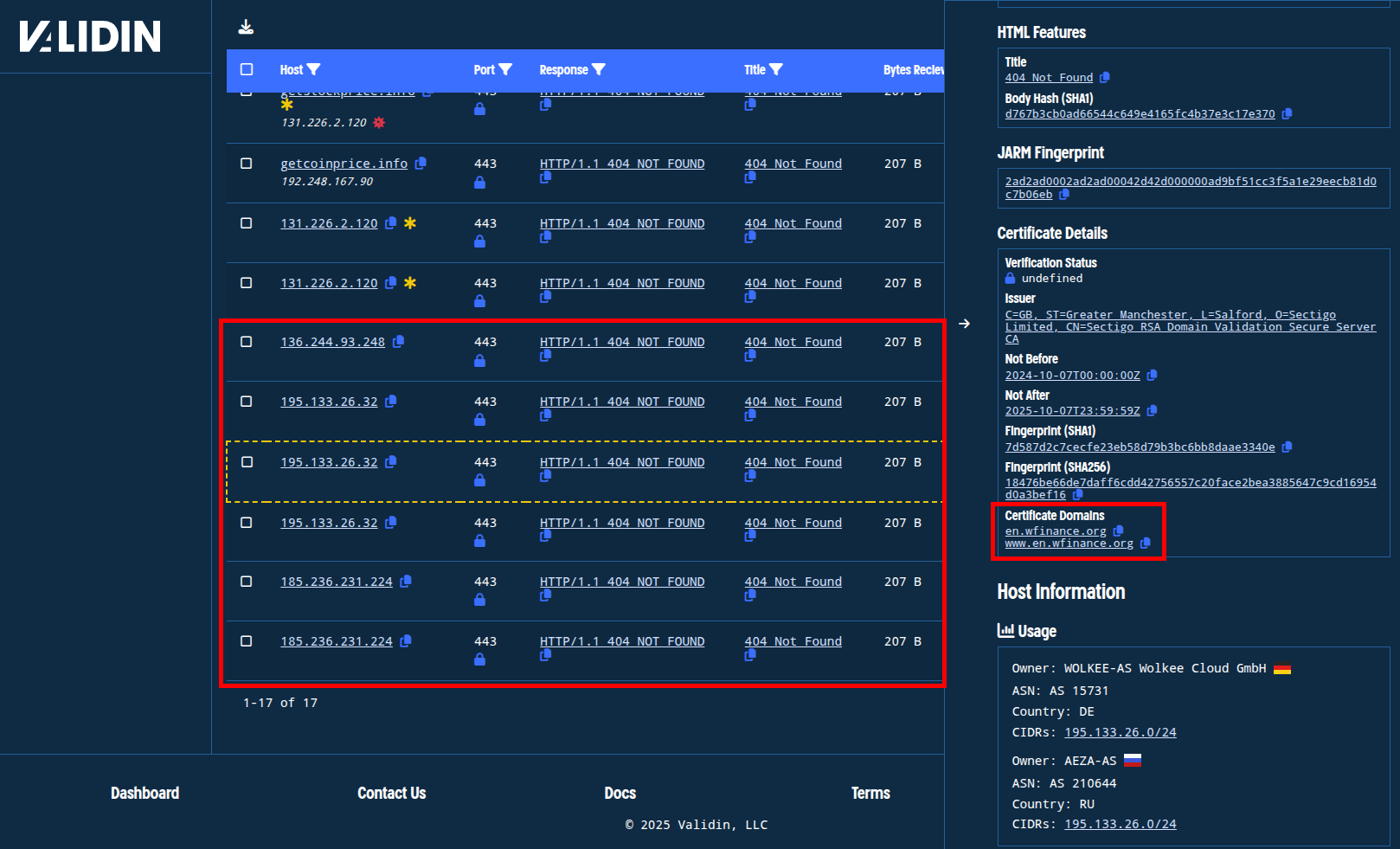Open the Port column filter
This screenshot has height=849, width=1400.
coord(505,69)
